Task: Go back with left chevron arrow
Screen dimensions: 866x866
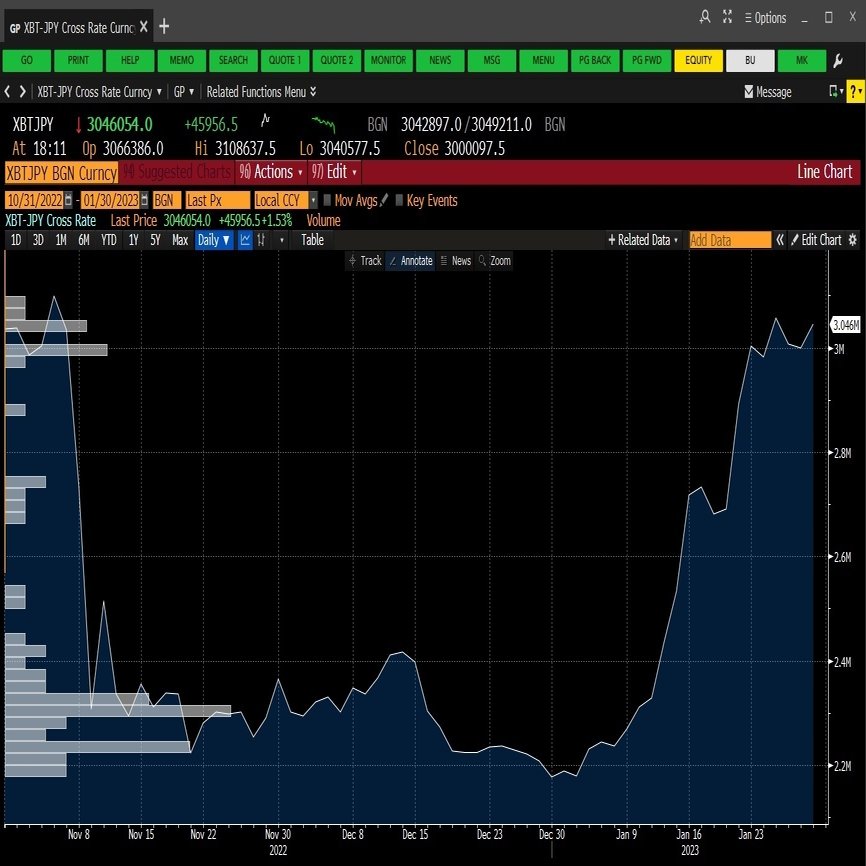Action: click(7, 92)
